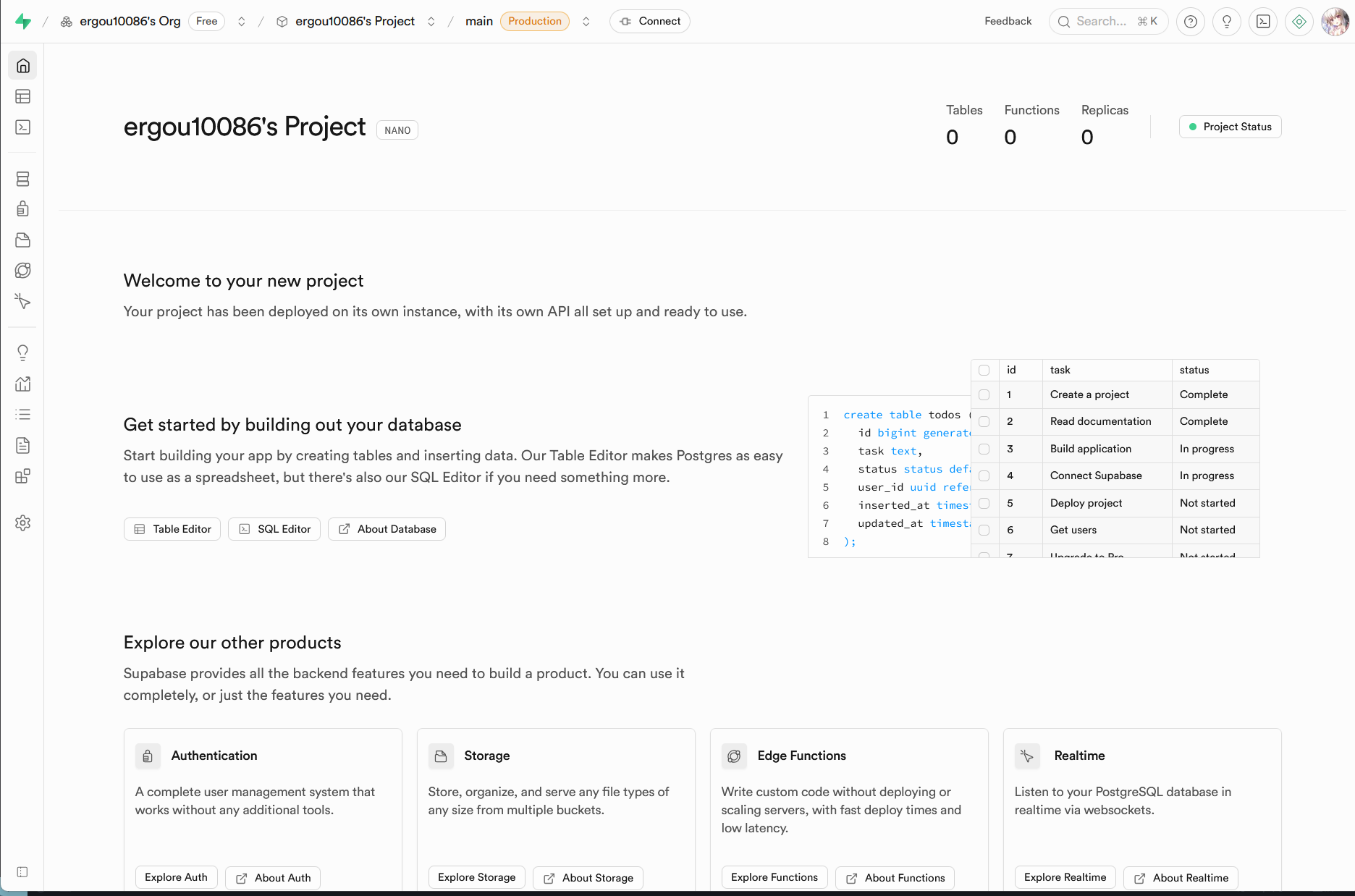Open Table Editor from the sidebar

22,96
